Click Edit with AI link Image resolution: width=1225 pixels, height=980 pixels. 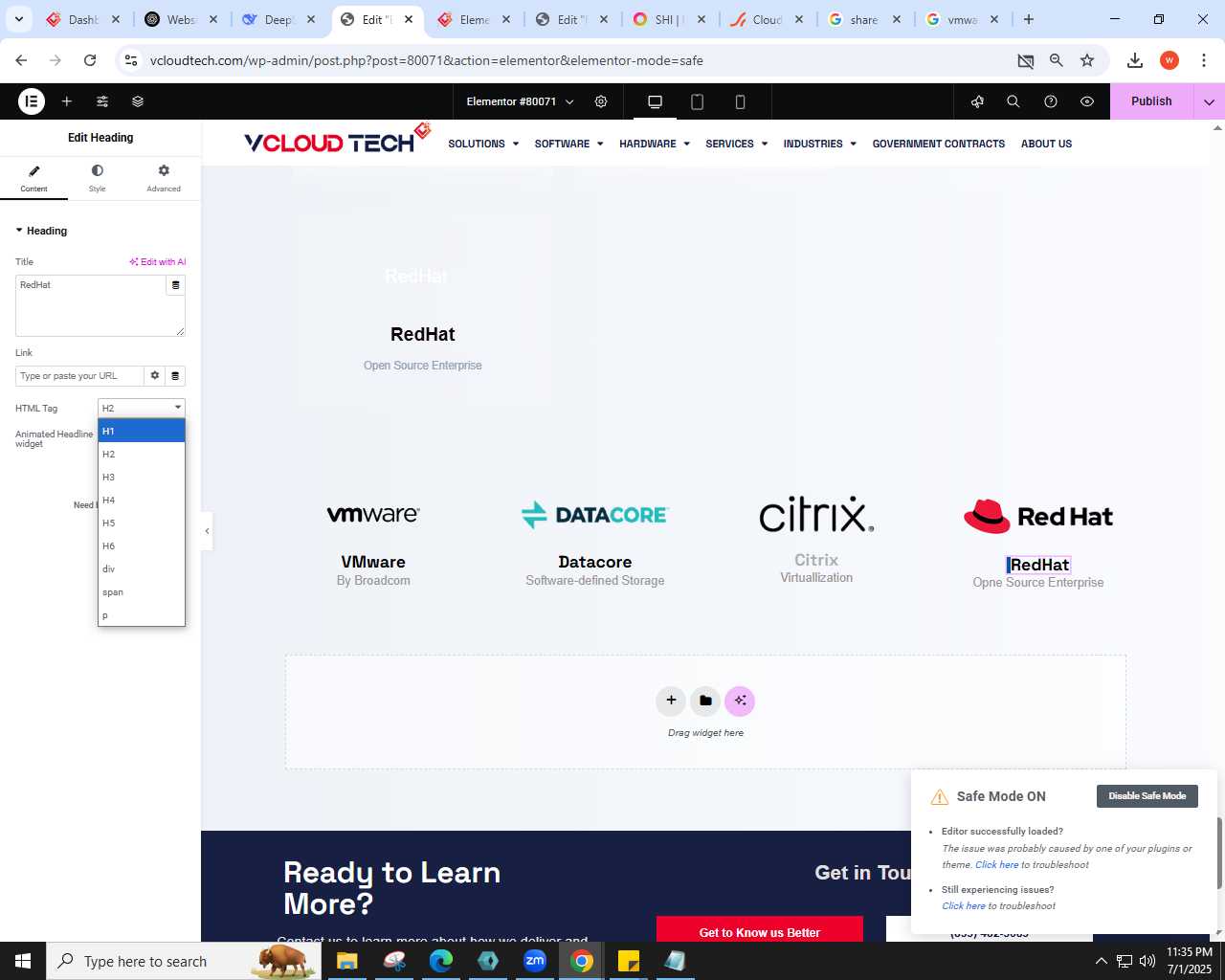[x=158, y=262]
